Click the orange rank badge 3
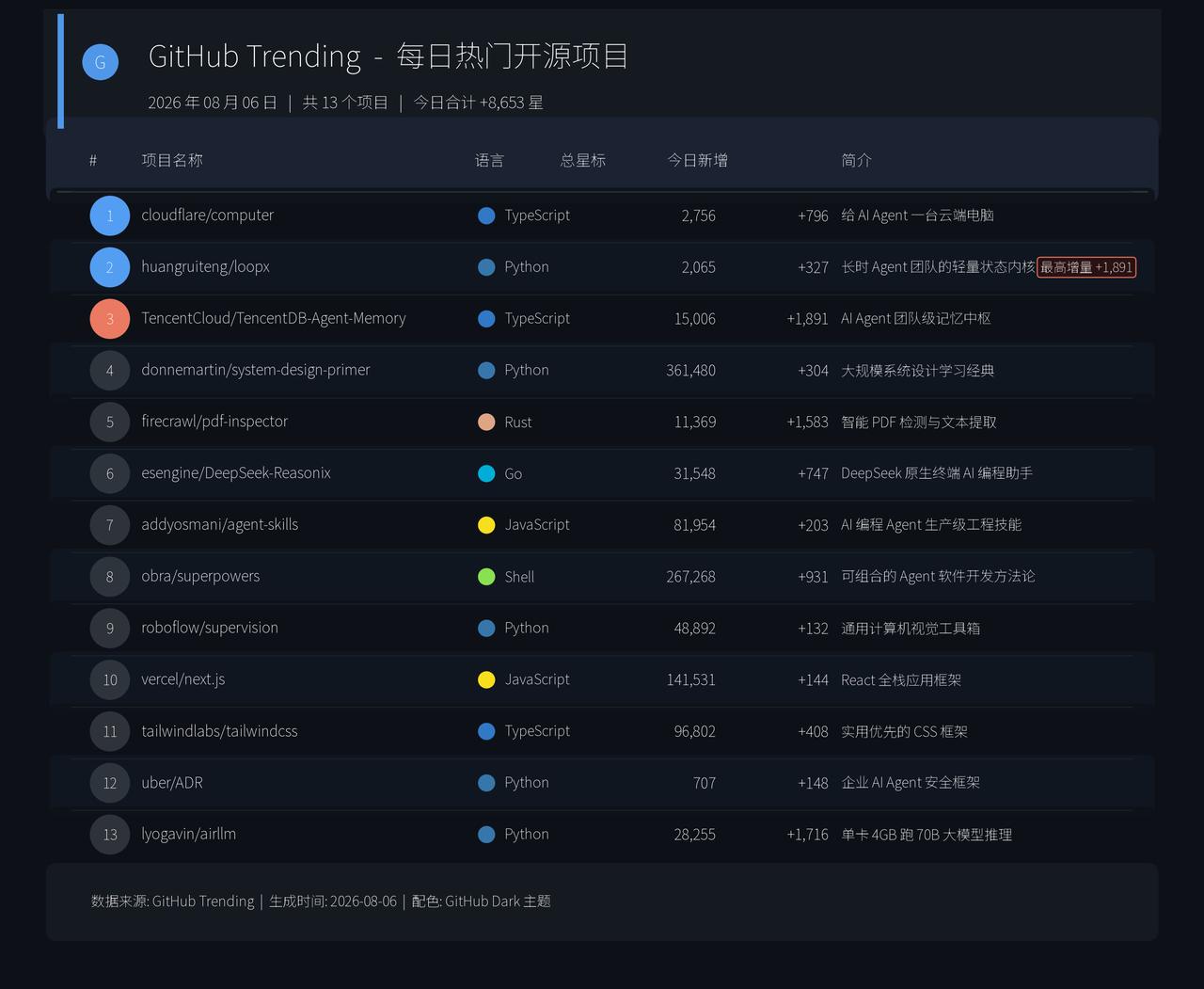Screen dimensions: 1204x989 pos(110,319)
